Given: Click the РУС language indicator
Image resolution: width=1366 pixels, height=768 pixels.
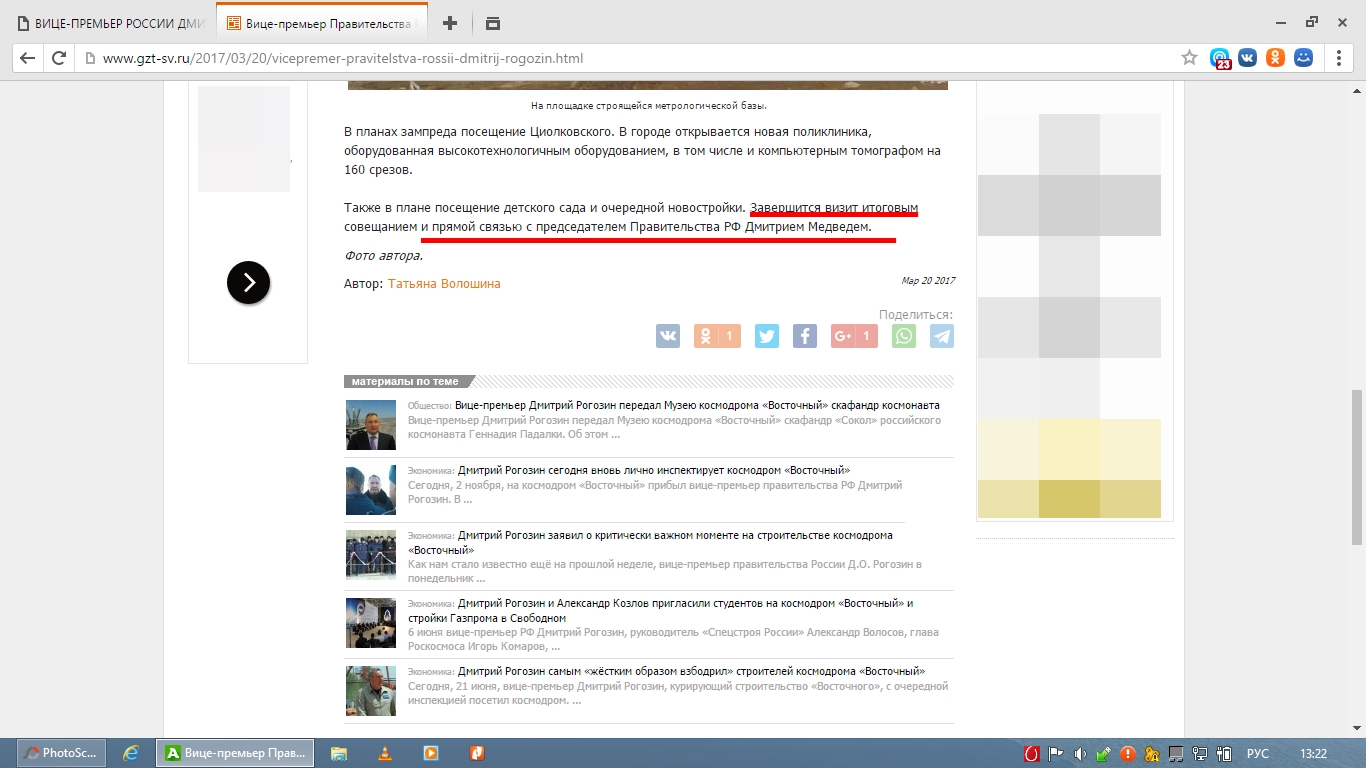Looking at the screenshot, I should click(x=1257, y=753).
